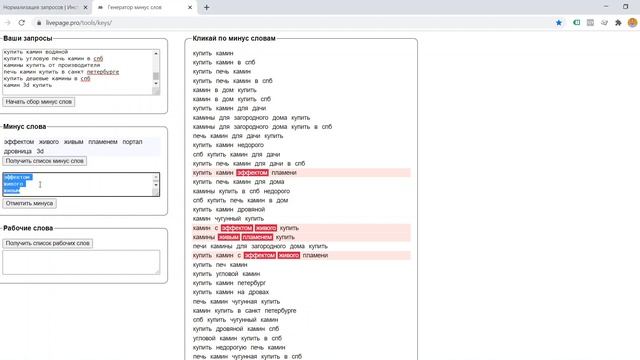
Task: Click word петербург in купить камин петербург
Action: (x=251, y=283)
